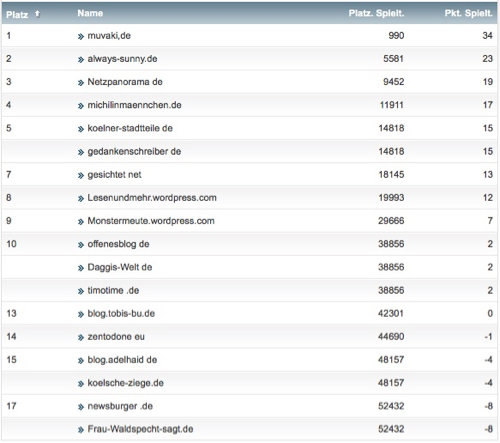The image size is (500, 443).
Task: Click the arrow icon before Frau-Waldspecht-sagt.de
Action: pyautogui.click(x=81, y=430)
